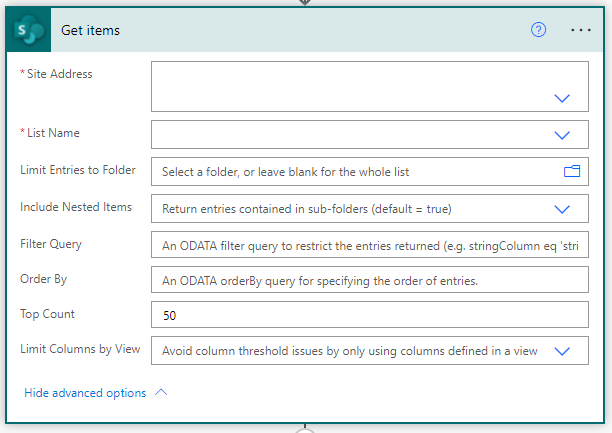The height and width of the screenshot is (433, 612).
Task: Click into the List Name field
Action: (x=370, y=135)
